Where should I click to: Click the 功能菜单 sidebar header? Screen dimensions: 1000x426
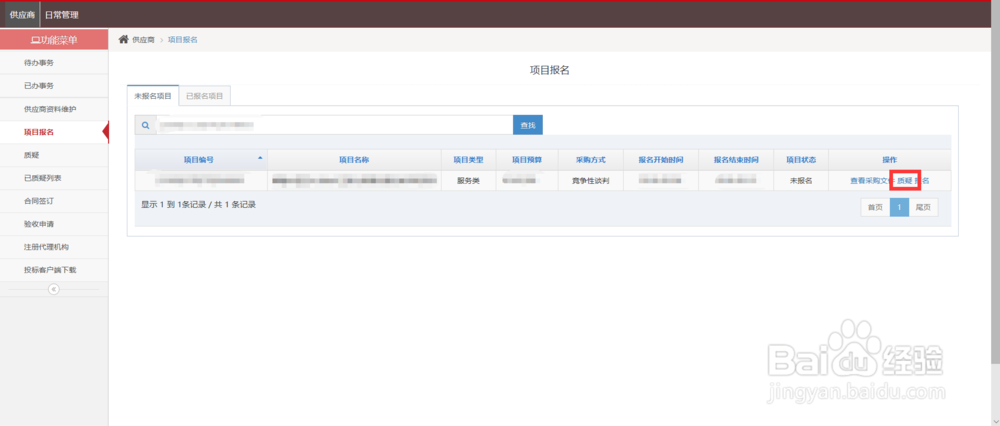click(54, 40)
